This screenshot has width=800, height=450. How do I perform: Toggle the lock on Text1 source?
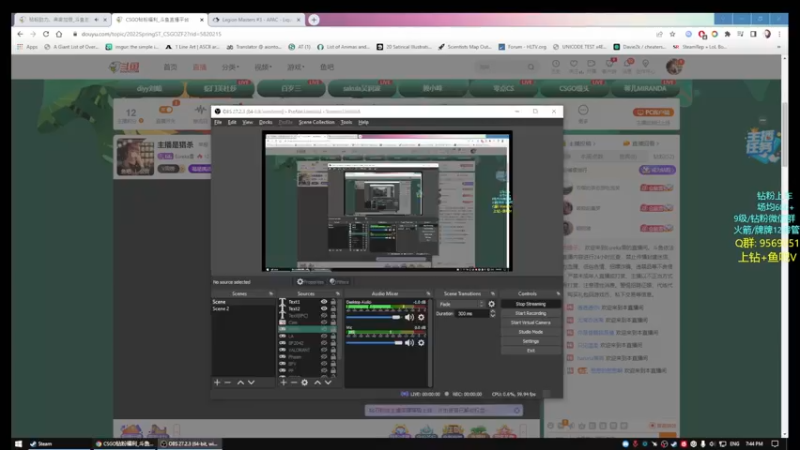333,302
